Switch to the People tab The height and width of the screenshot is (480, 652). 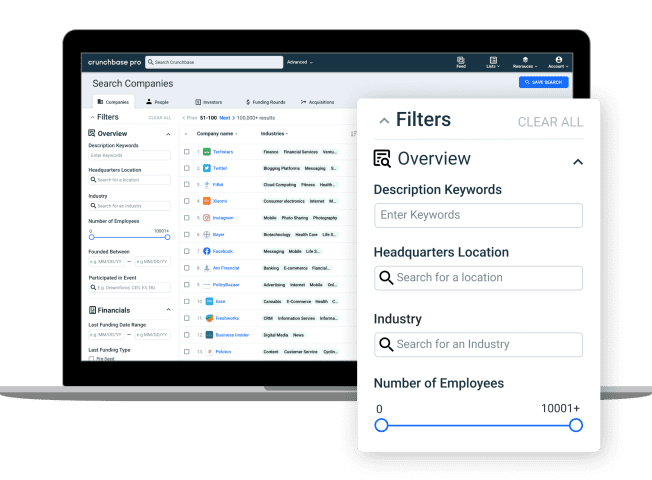(157, 102)
